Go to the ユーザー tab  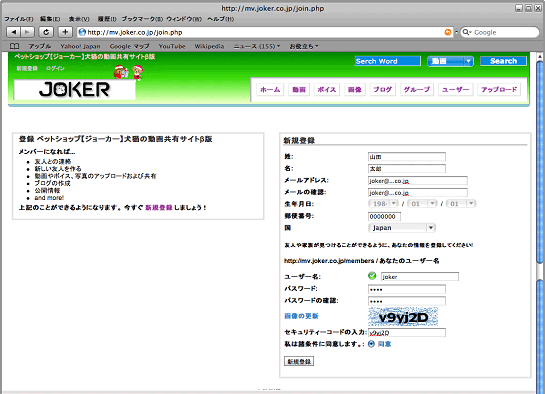tap(455, 90)
